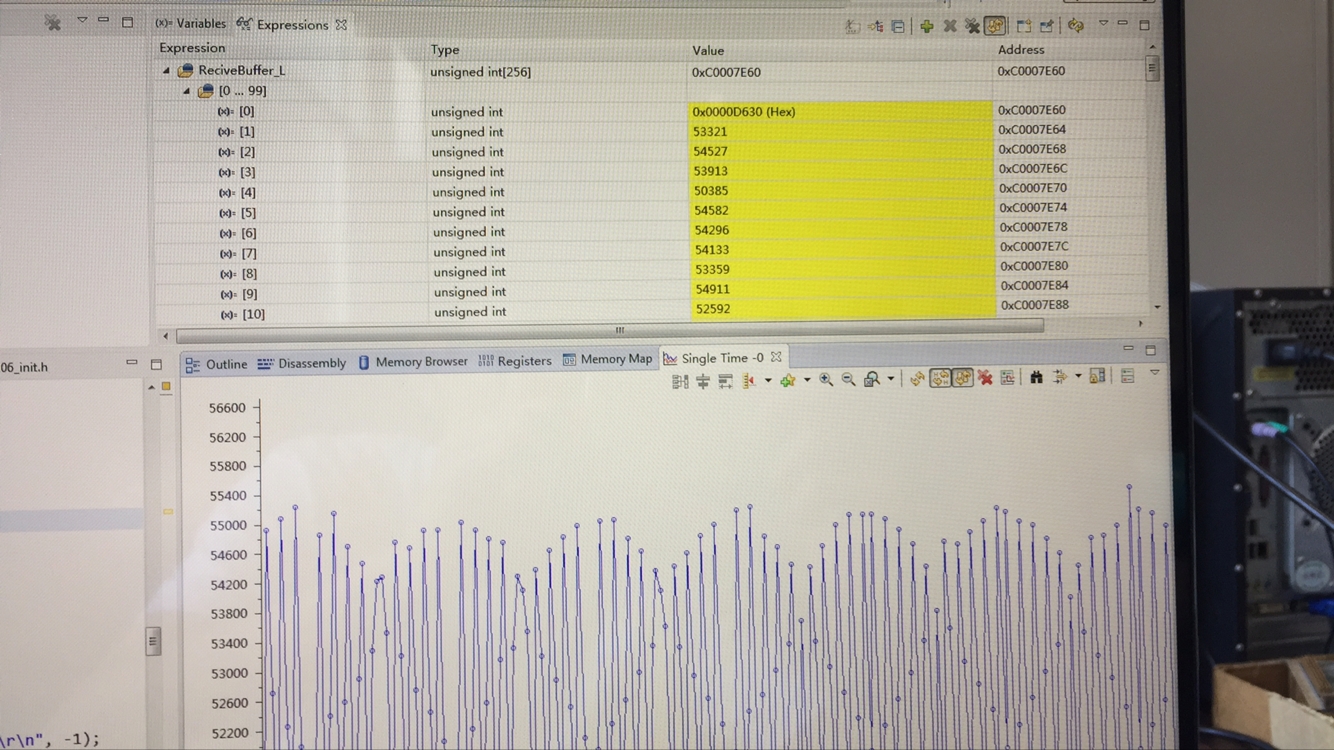Open dropdown next to green star icon

807,380
